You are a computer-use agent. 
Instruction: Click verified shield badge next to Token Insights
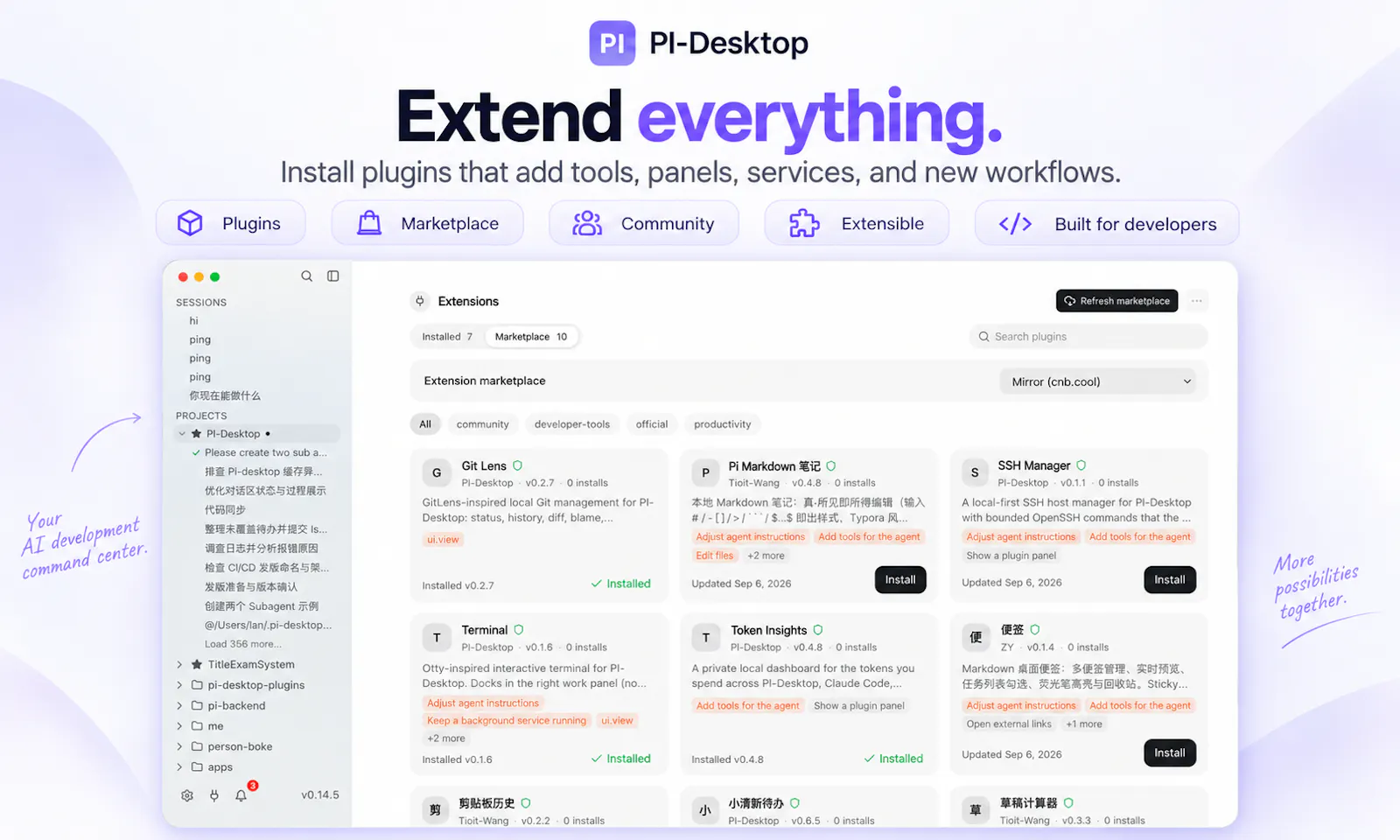click(818, 630)
